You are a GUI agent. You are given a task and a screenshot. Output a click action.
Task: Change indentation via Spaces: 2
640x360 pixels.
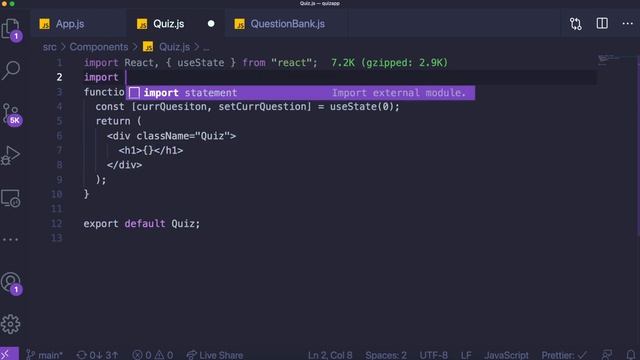point(386,355)
